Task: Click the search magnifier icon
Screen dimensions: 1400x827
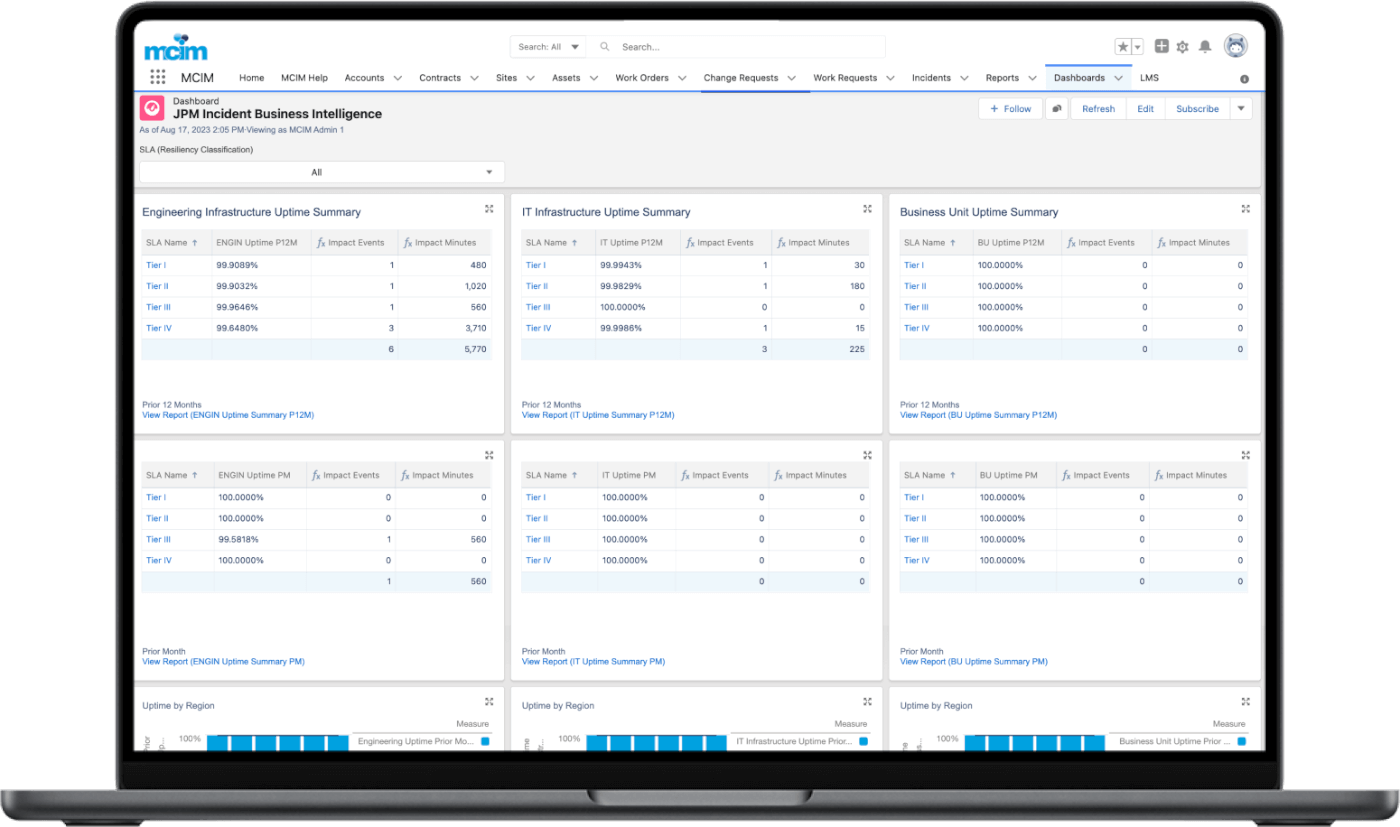Action: (604, 47)
